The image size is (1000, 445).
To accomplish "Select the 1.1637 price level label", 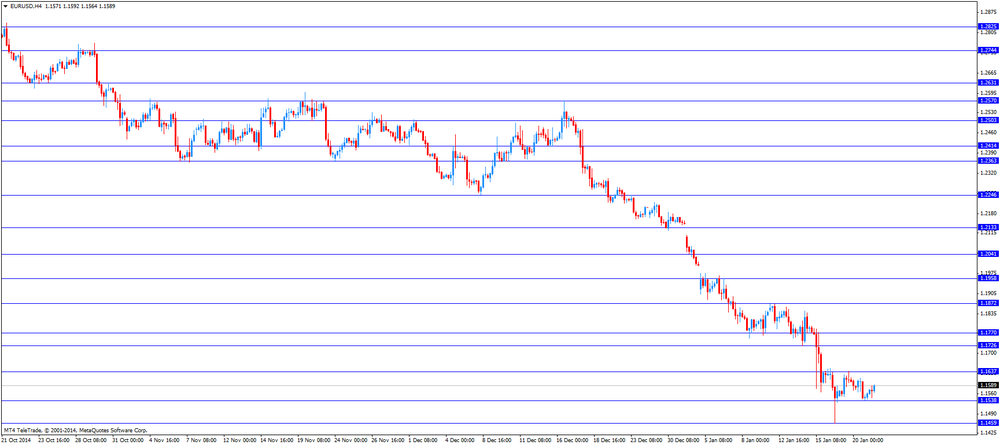I will click(987, 371).
